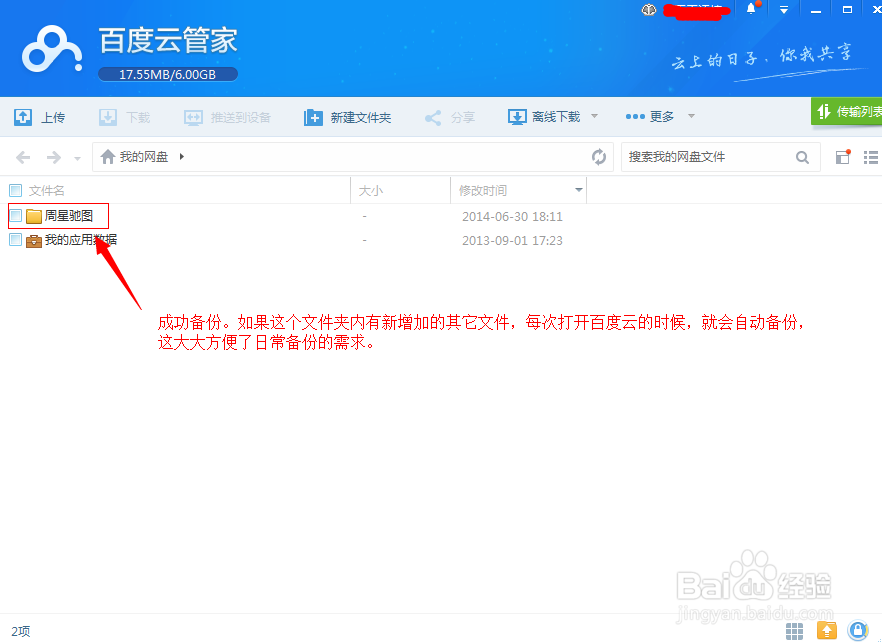This screenshot has width=882, height=644.
Task: Expand the arrow after 我的网盘
Action: [x=182, y=156]
